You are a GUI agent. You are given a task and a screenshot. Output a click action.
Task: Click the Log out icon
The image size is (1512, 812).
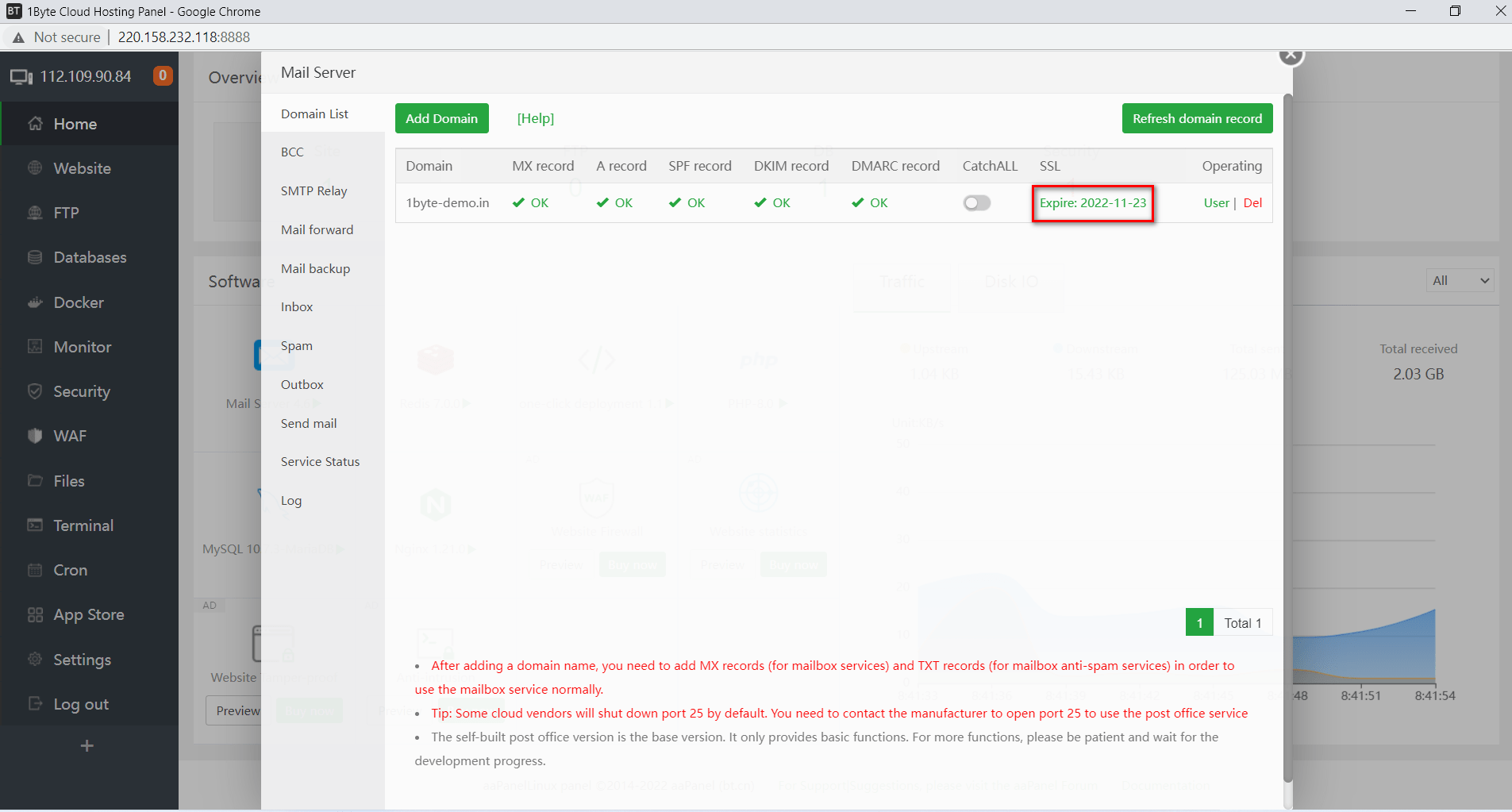coord(35,704)
